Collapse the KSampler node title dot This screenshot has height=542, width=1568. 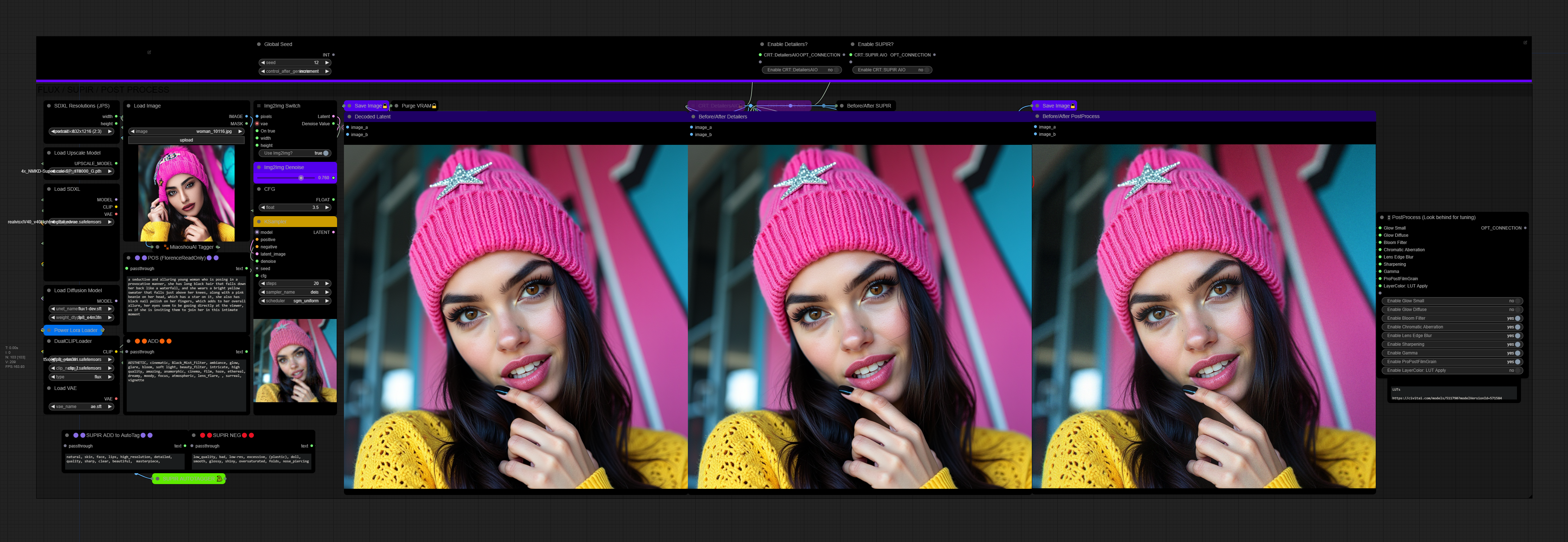(259, 222)
